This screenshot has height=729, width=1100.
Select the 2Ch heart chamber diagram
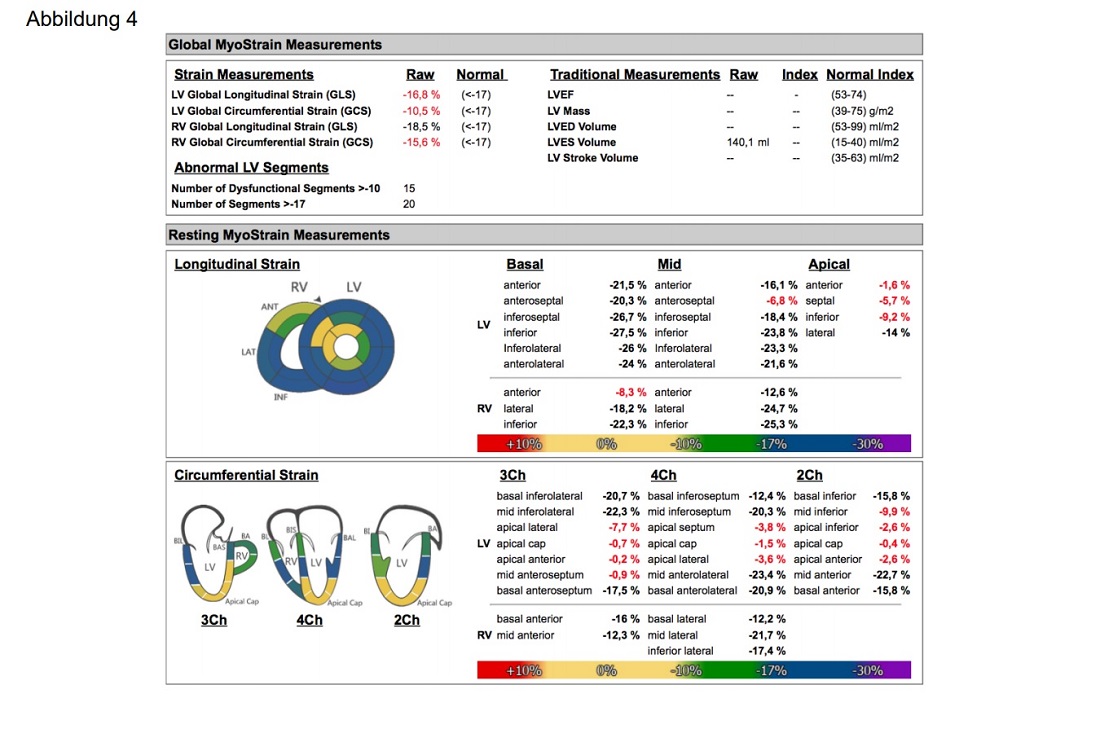tap(406, 555)
